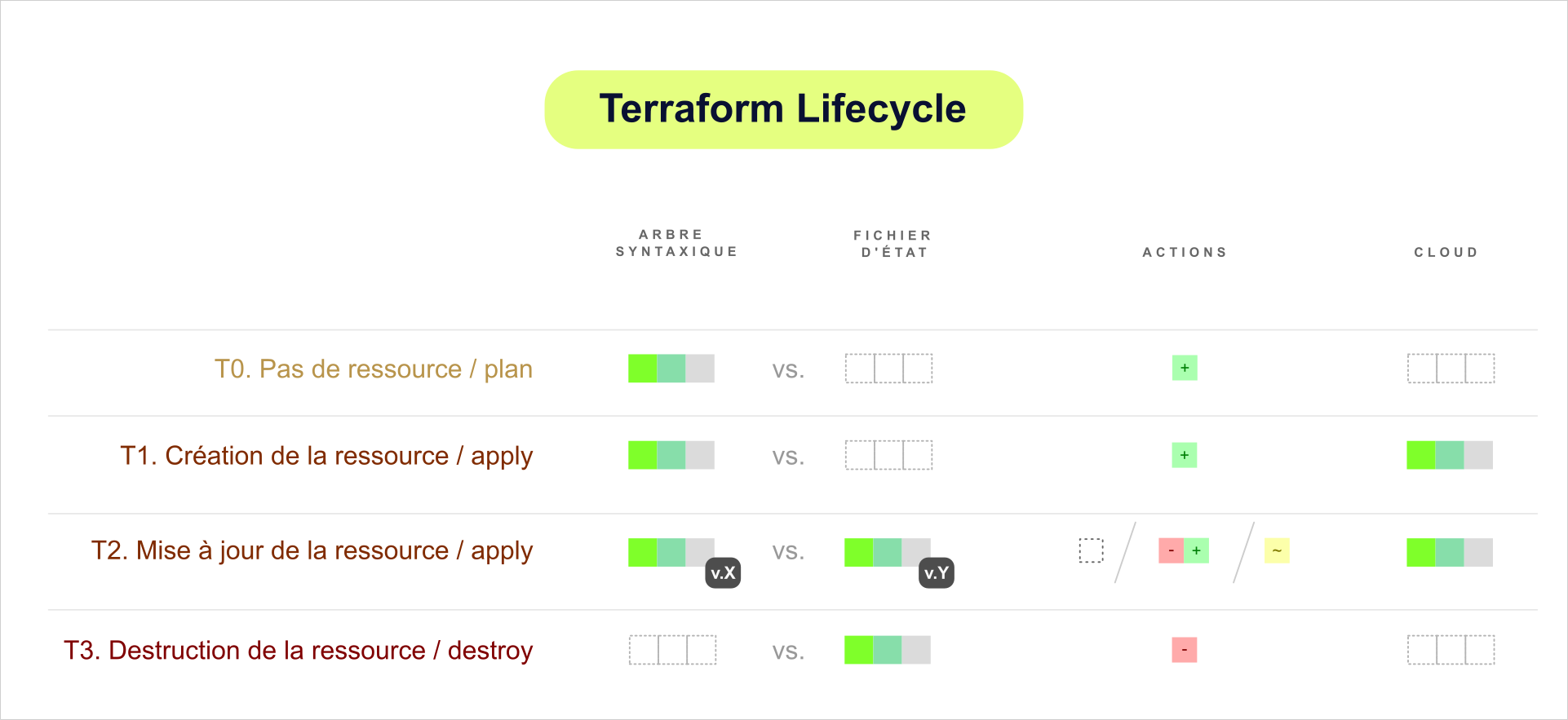Click the Terraform Lifecycle title badge
1568x720 pixels.
[783, 109]
